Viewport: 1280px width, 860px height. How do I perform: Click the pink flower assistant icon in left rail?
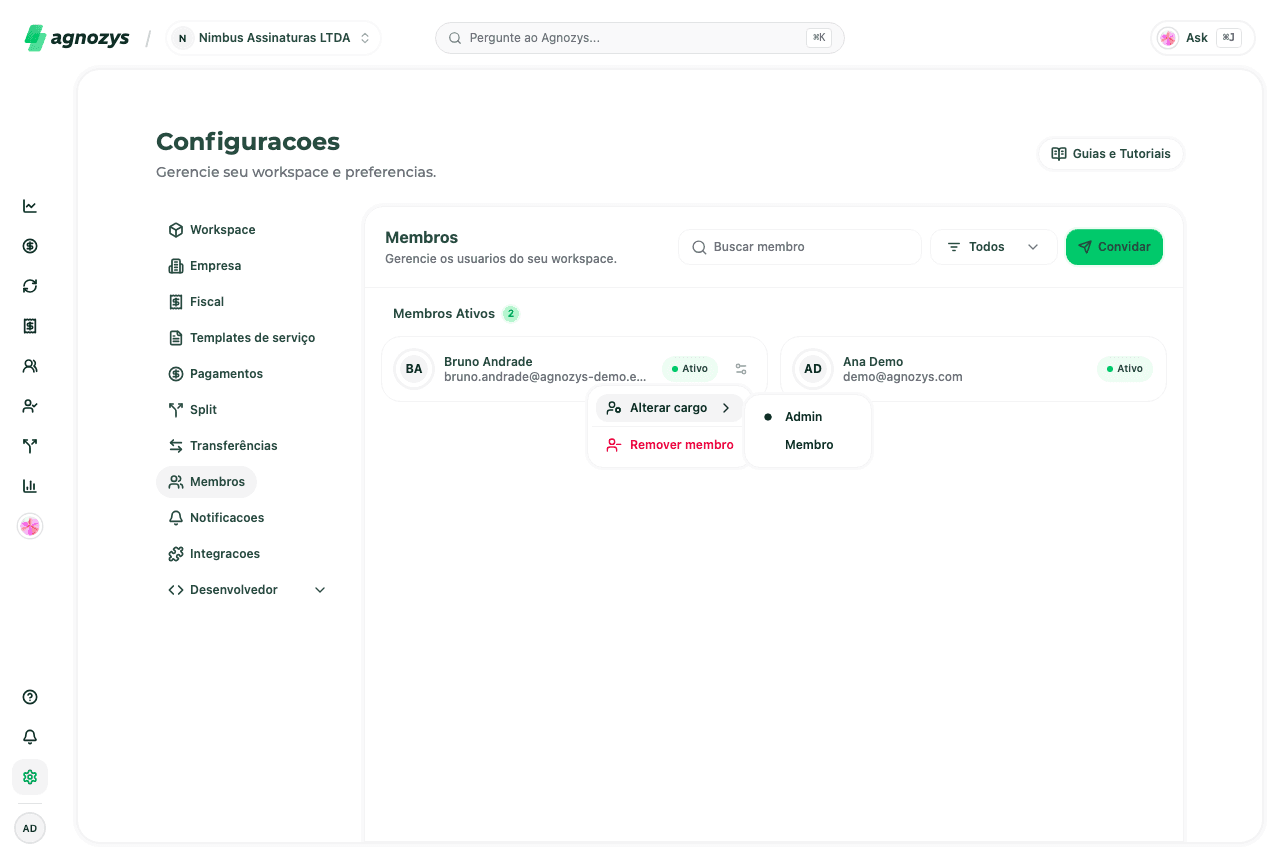pyautogui.click(x=30, y=526)
